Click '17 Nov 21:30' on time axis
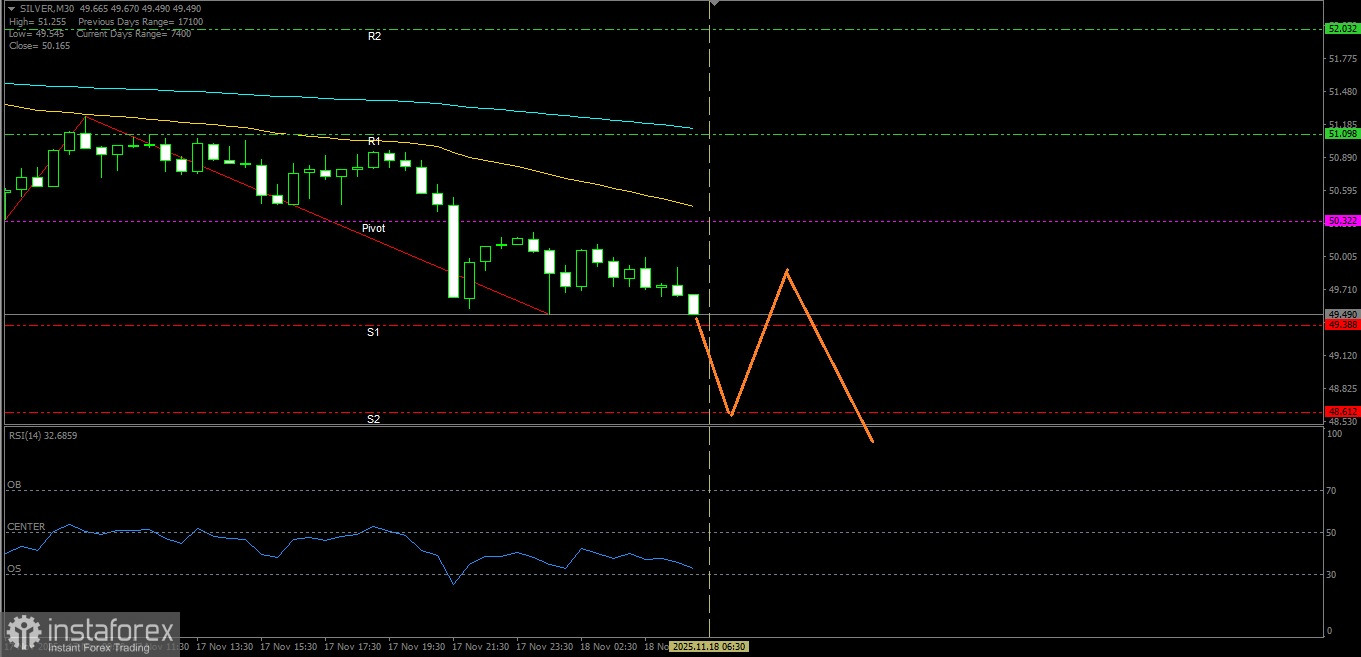Viewport: 1361px width, 657px height. 482,647
